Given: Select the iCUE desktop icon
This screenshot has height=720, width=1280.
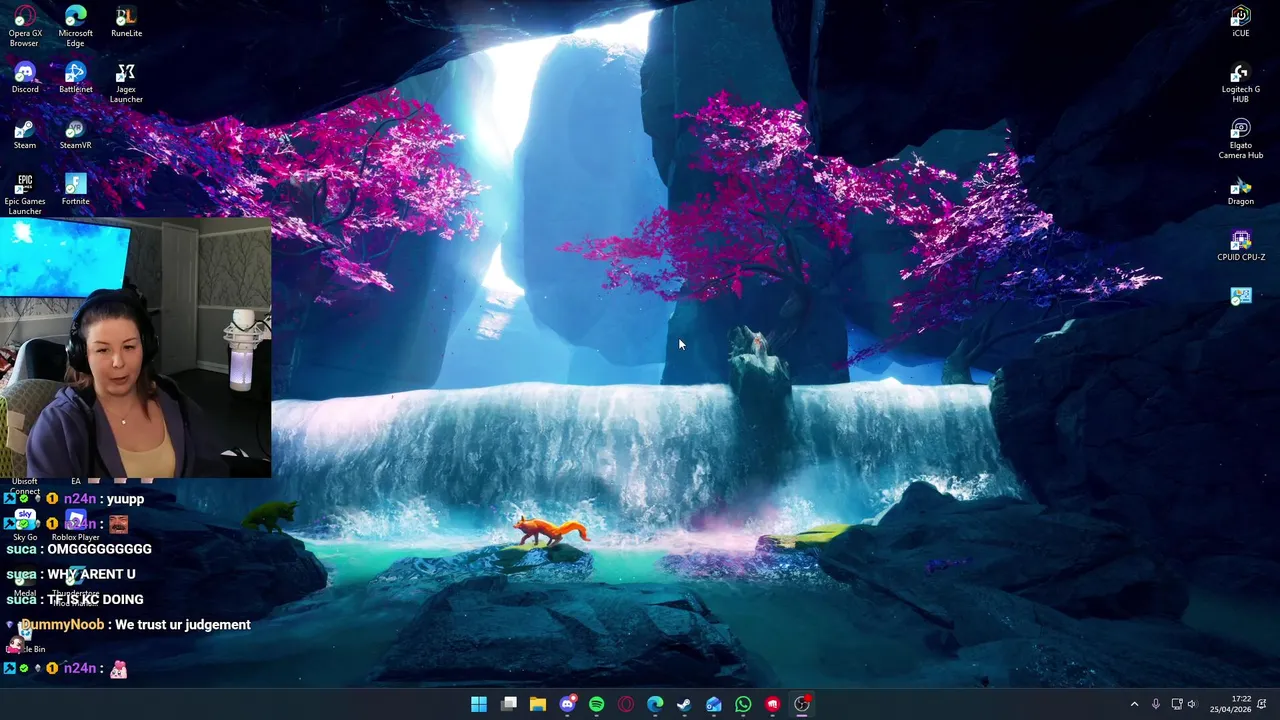Looking at the screenshot, I should [x=1241, y=21].
